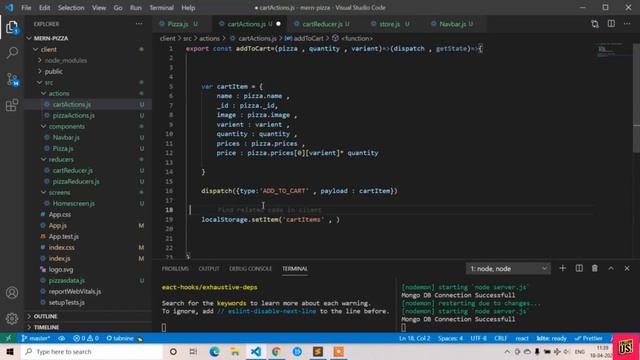Open errors and warnings count
640x360 pixels.
pos(86,338)
